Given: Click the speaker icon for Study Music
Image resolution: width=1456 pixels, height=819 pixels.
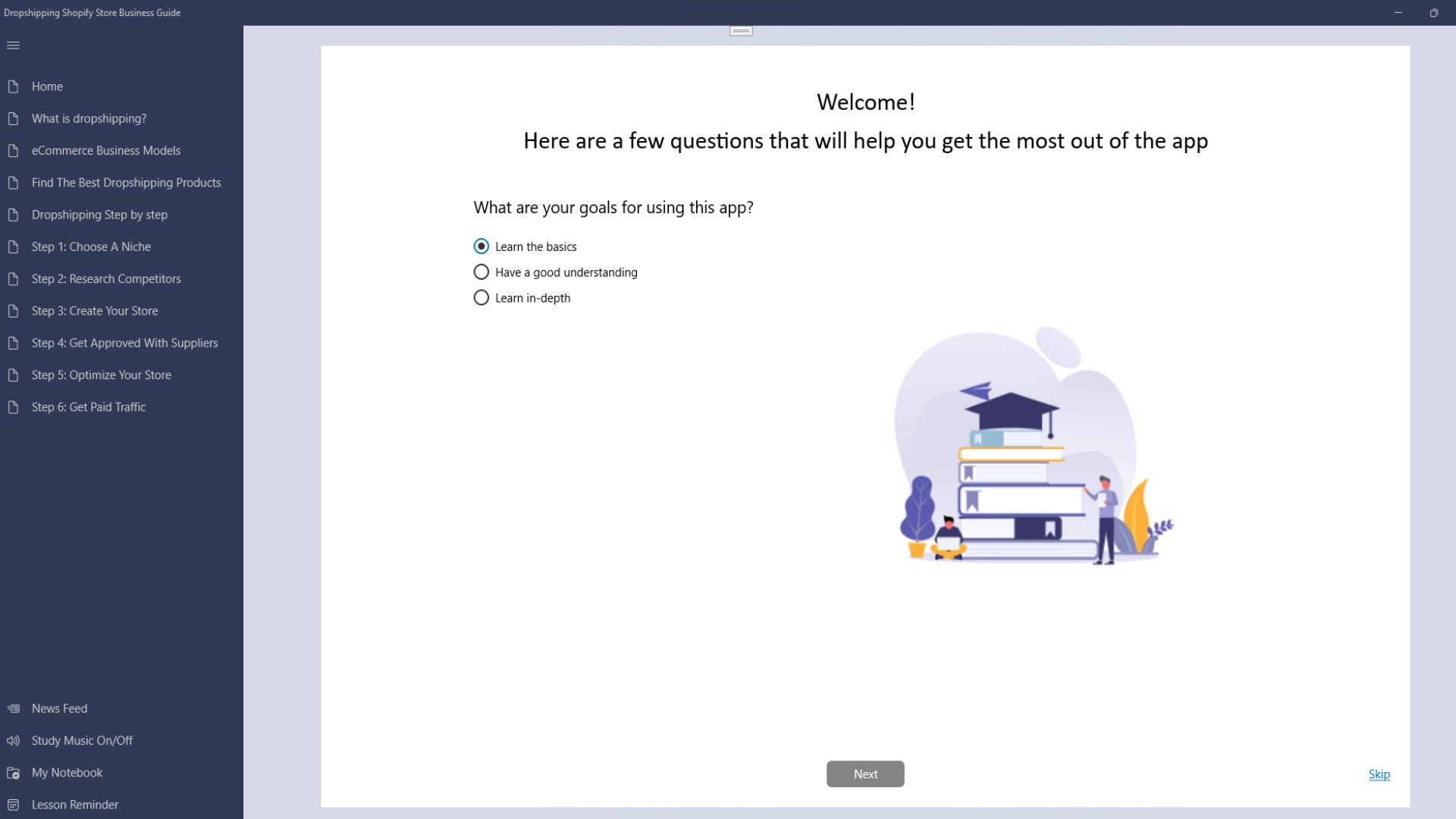Looking at the screenshot, I should coord(13,740).
